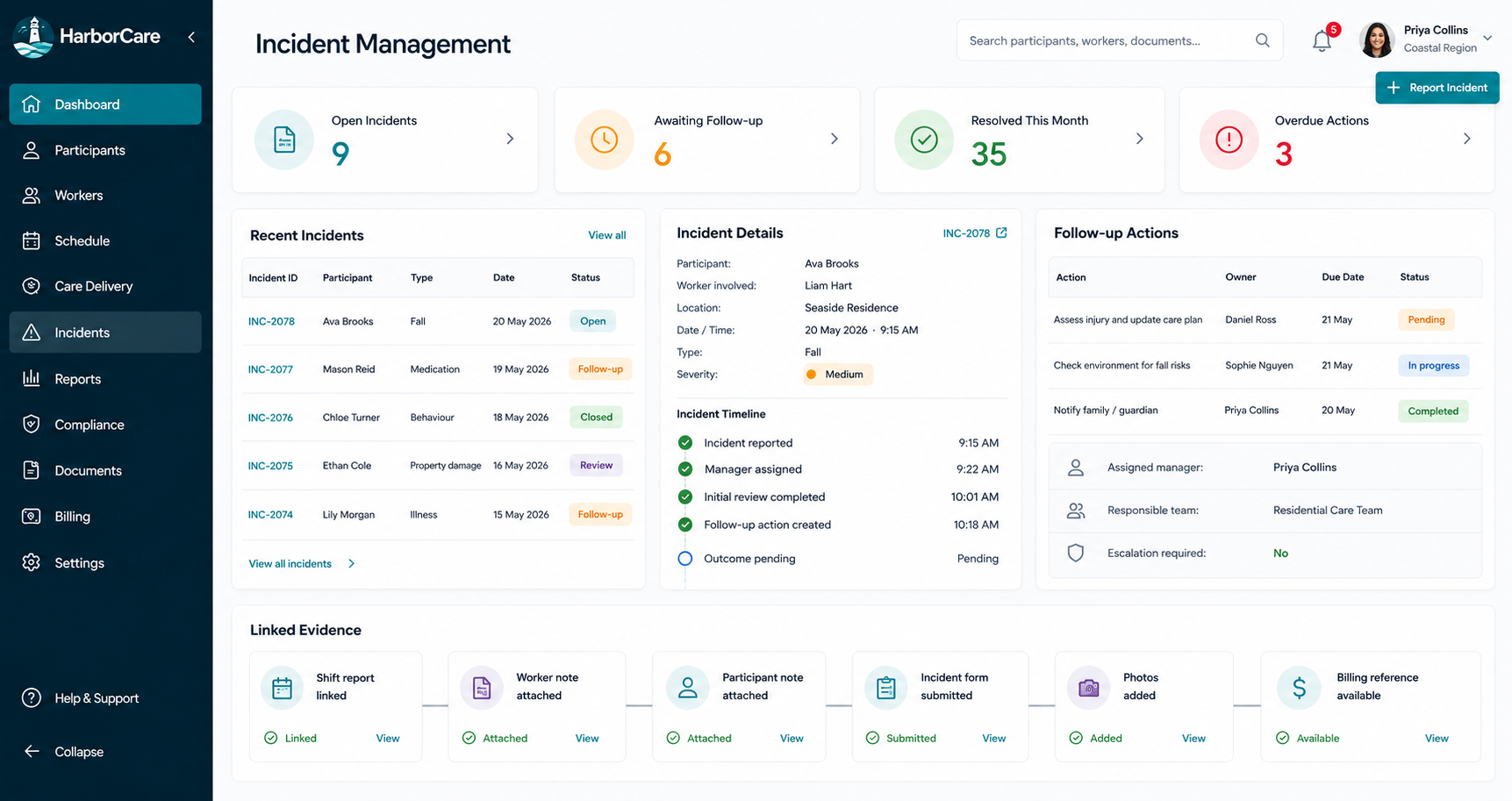Viewport: 1512px width, 801px height.
Task: Open INC-2078 external link icon
Action: click(1001, 232)
